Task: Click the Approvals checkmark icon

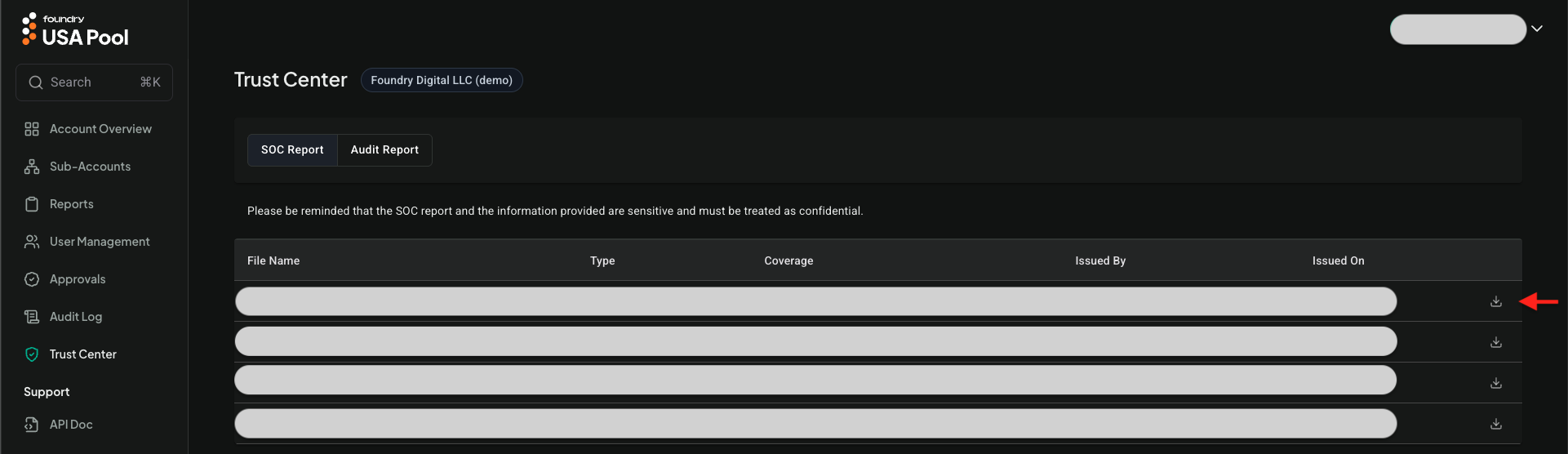Action: (32, 279)
